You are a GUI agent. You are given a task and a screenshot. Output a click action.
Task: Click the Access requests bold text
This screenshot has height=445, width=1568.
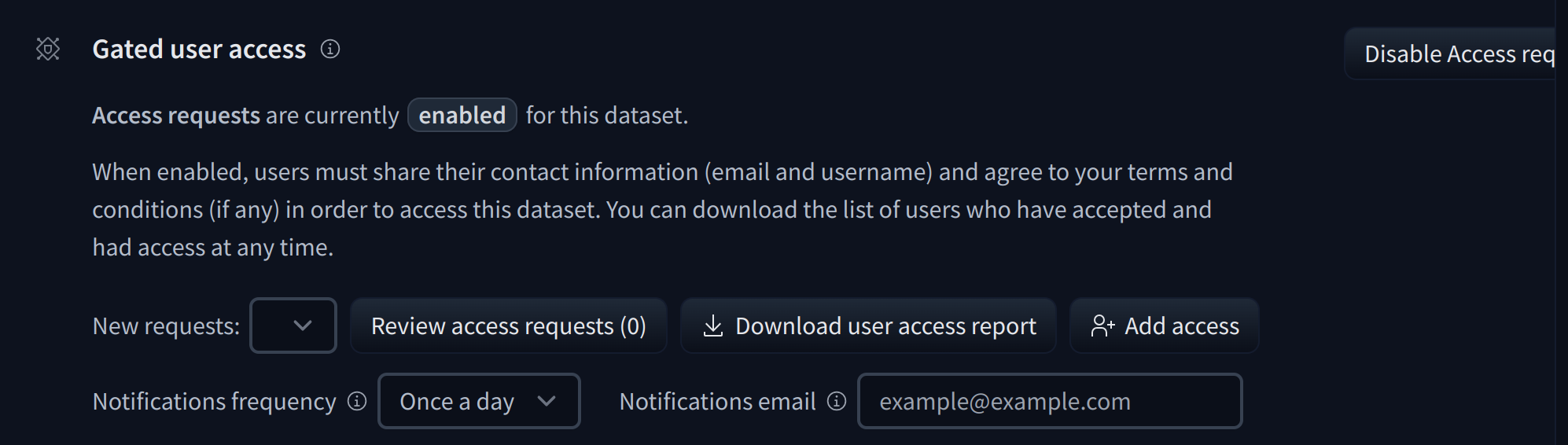click(x=176, y=115)
